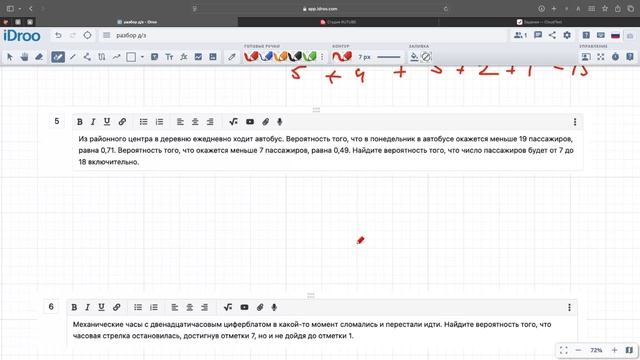Screen dimensions: 640x360
Task: Open shape options dropdown arrow
Action: [x=142, y=57]
